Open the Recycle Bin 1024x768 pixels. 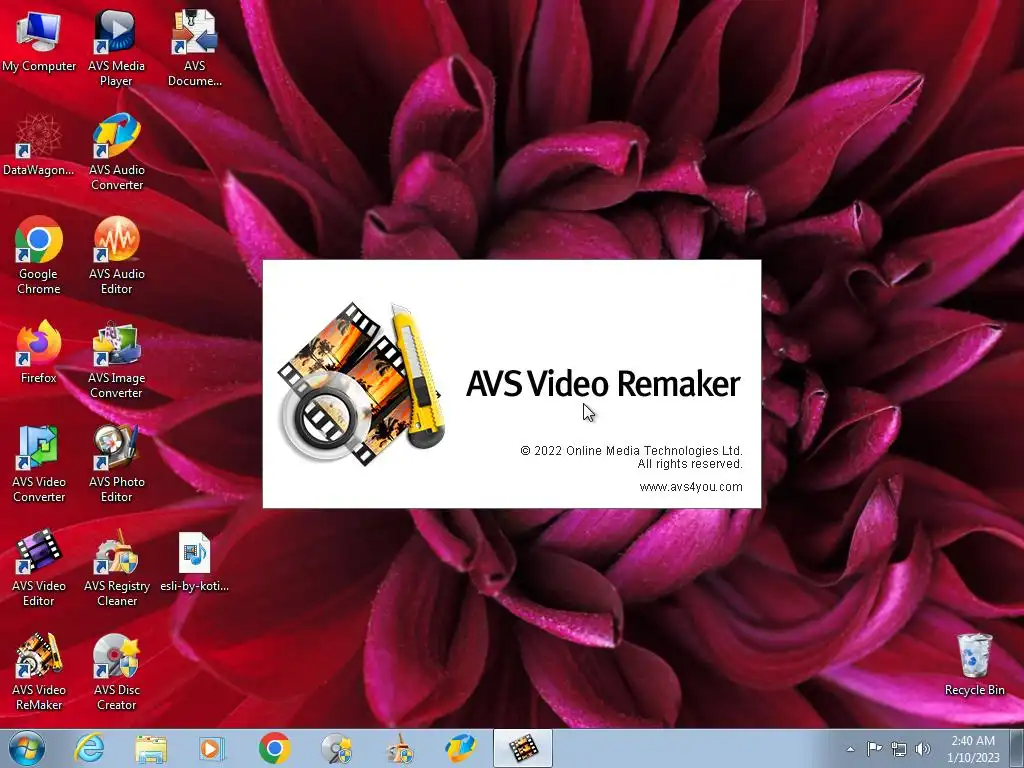[x=974, y=664]
